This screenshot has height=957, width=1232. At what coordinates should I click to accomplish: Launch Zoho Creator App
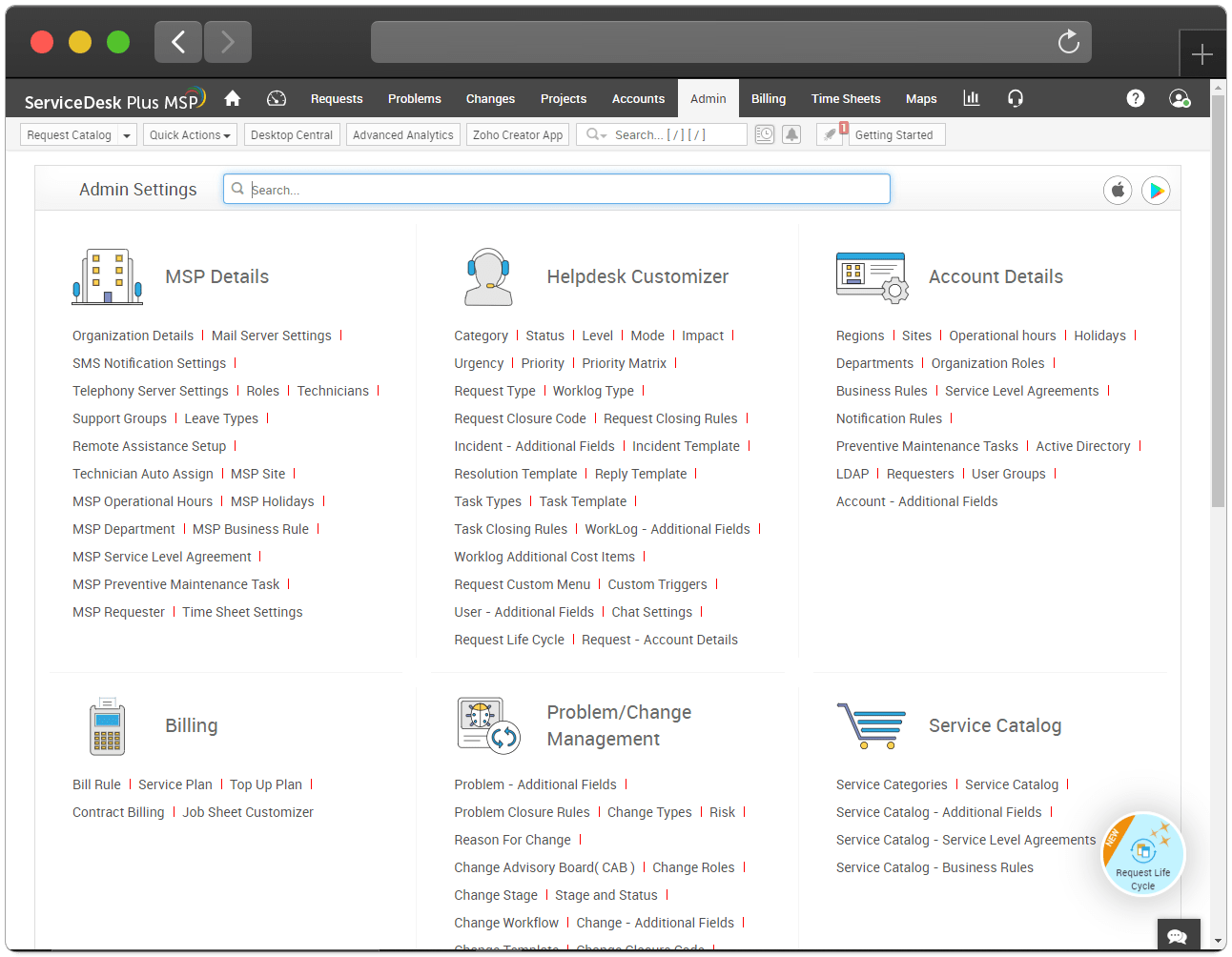click(x=518, y=135)
